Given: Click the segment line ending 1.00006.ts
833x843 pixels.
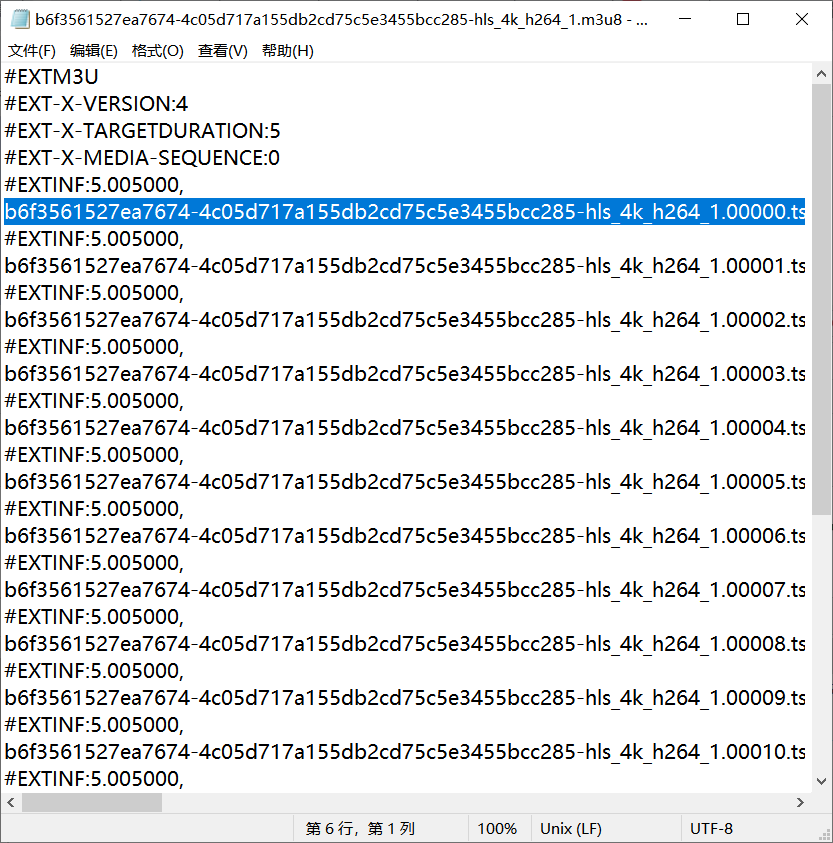Looking at the screenshot, I should click(404, 535).
